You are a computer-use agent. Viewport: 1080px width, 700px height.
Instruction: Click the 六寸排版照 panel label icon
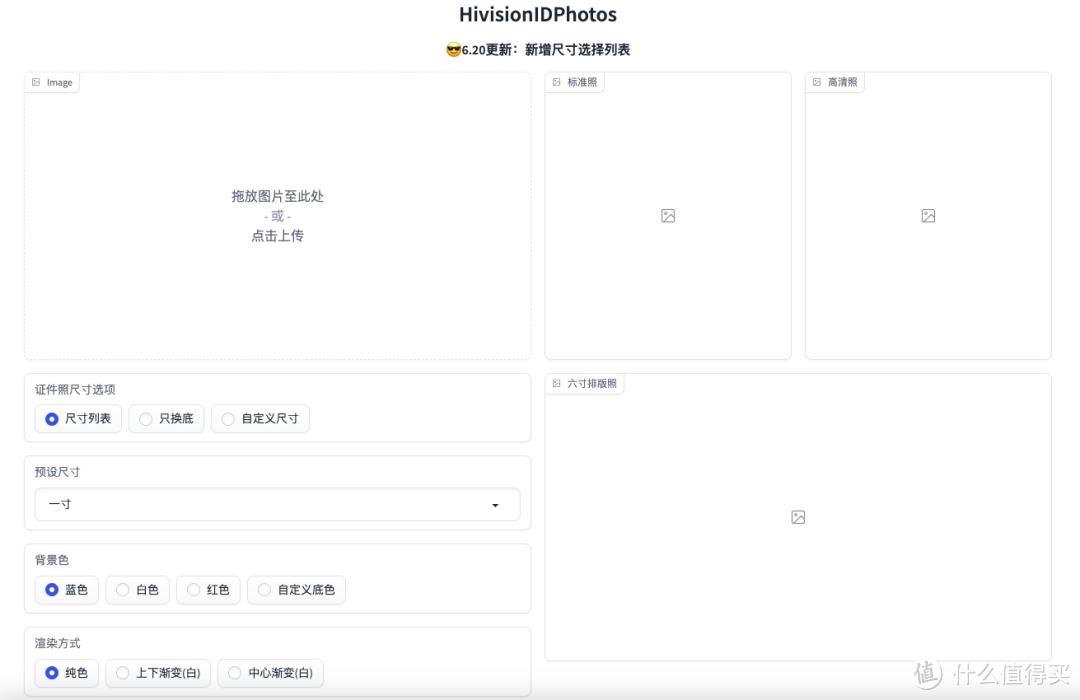click(x=557, y=384)
